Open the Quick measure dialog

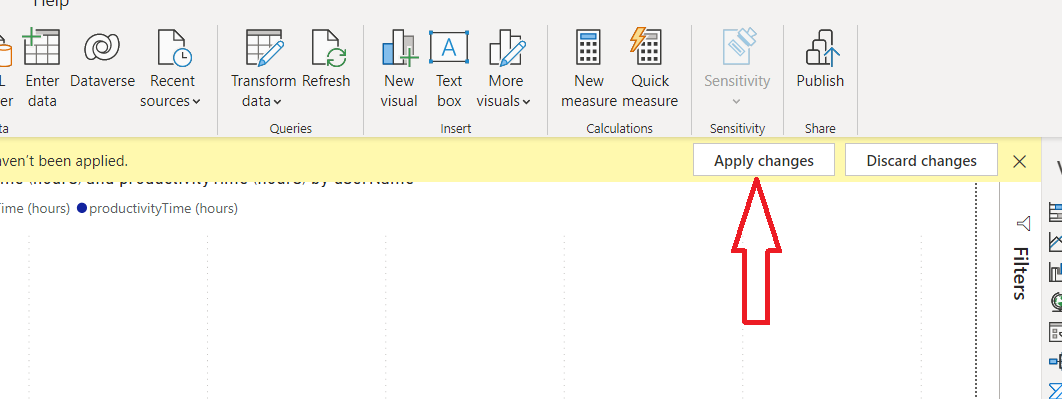point(650,68)
